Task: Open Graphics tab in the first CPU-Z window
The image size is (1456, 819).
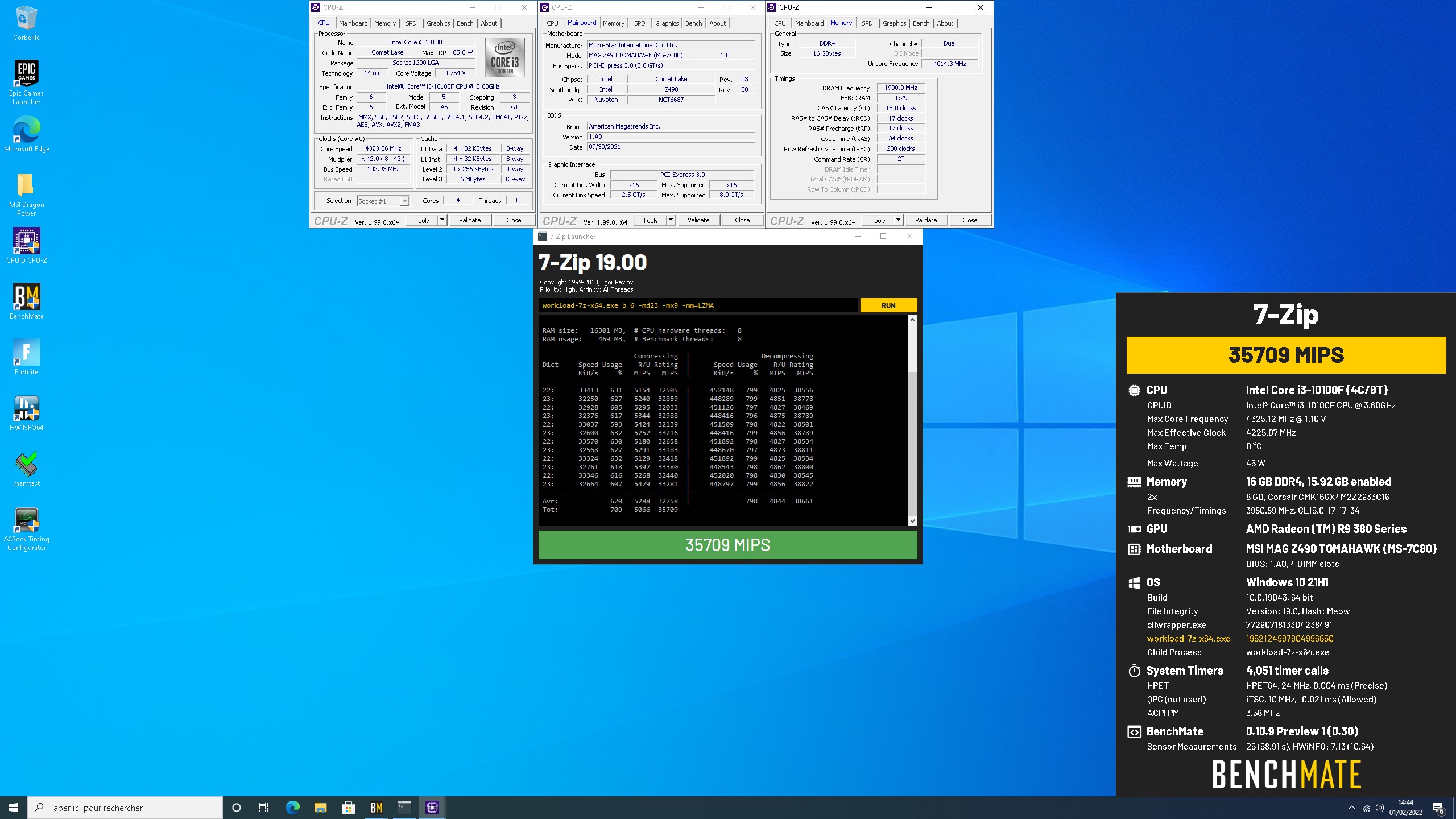Action: coord(438,23)
